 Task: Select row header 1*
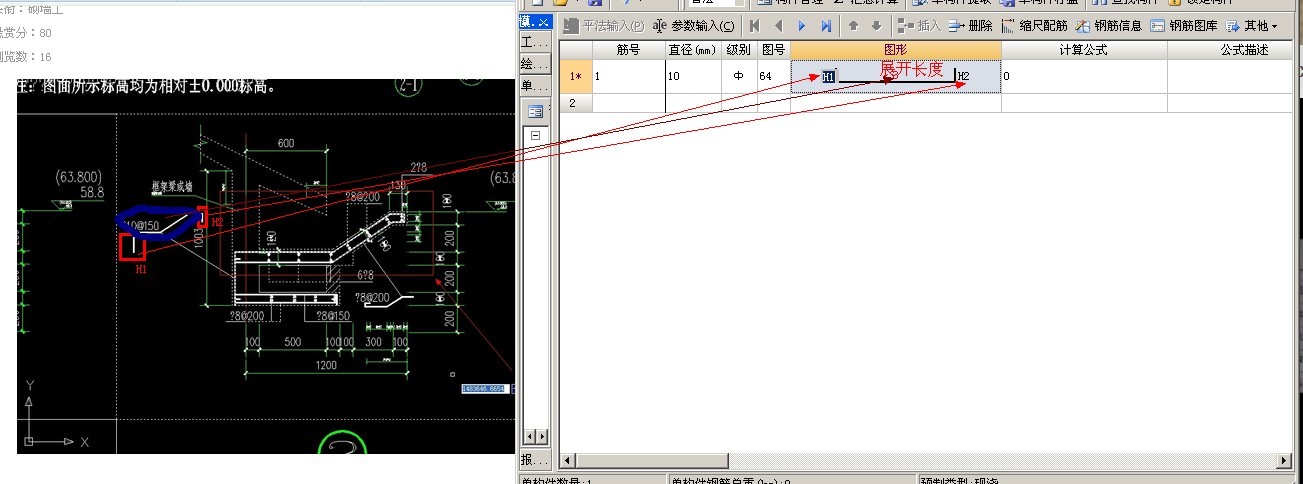click(575, 76)
